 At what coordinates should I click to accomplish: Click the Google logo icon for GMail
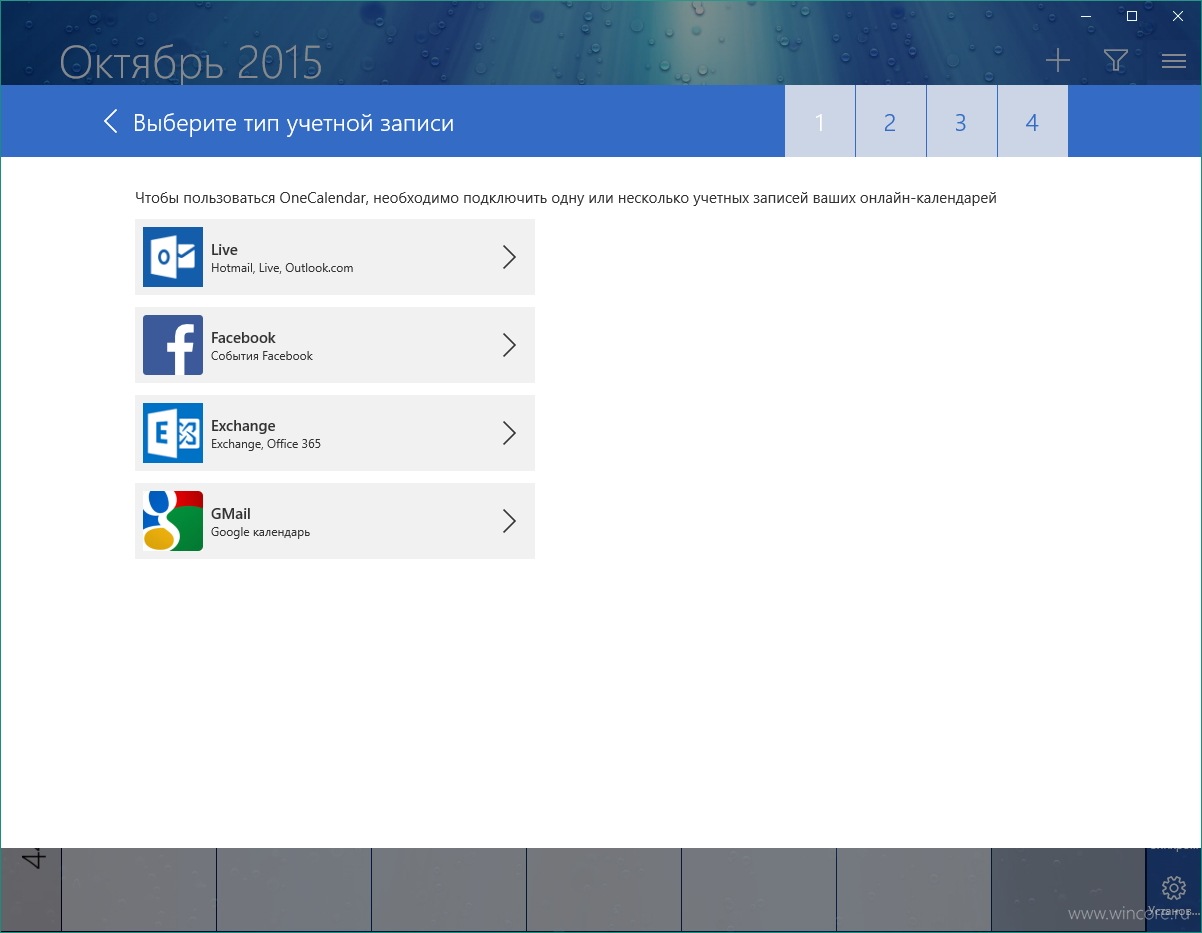click(173, 521)
